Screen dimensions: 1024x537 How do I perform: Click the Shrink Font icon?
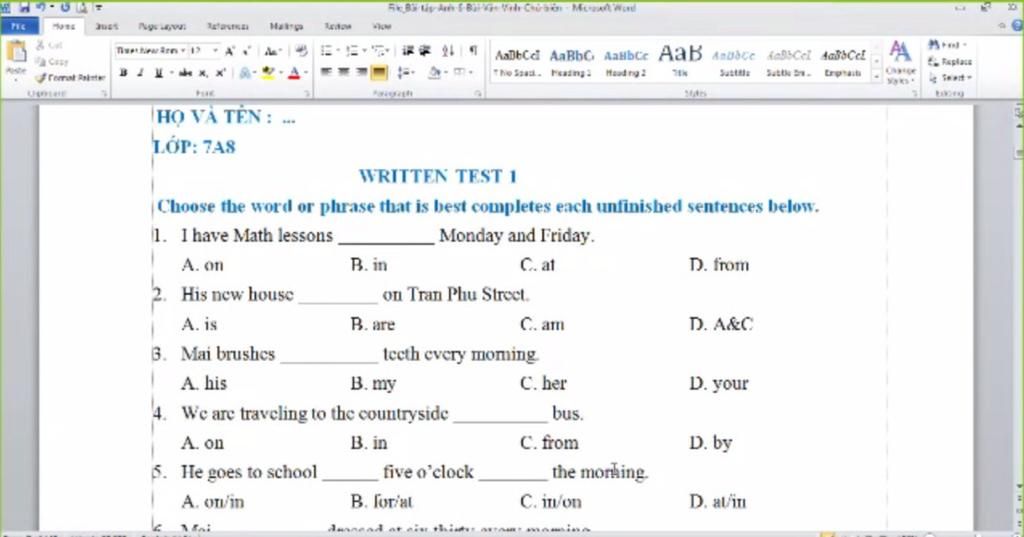pos(246,51)
